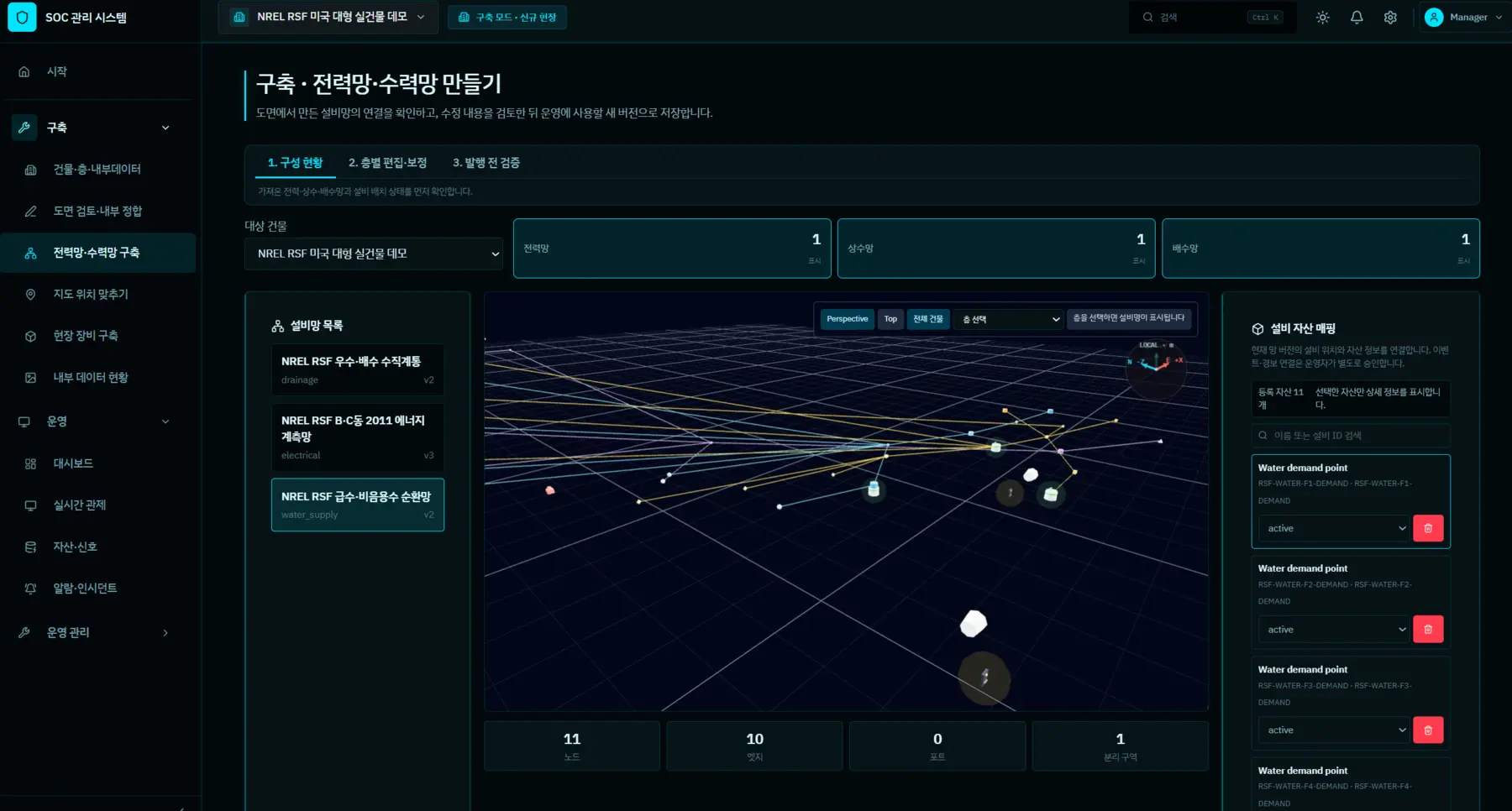
Task: Click the SOC shield logo icon
Action: tap(22, 17)
